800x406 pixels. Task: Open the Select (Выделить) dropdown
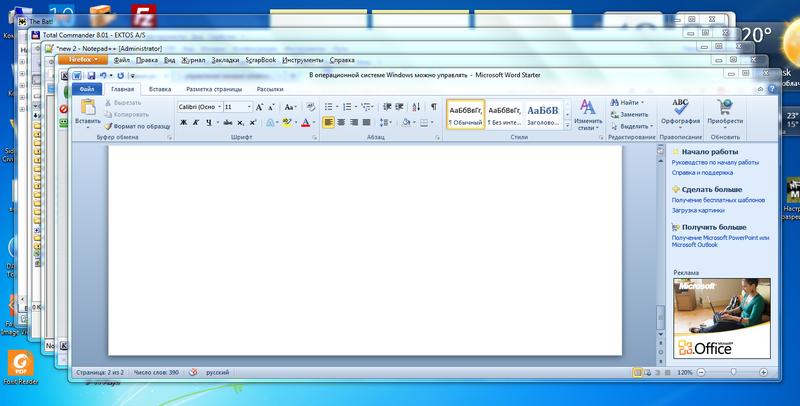point(633,126)
